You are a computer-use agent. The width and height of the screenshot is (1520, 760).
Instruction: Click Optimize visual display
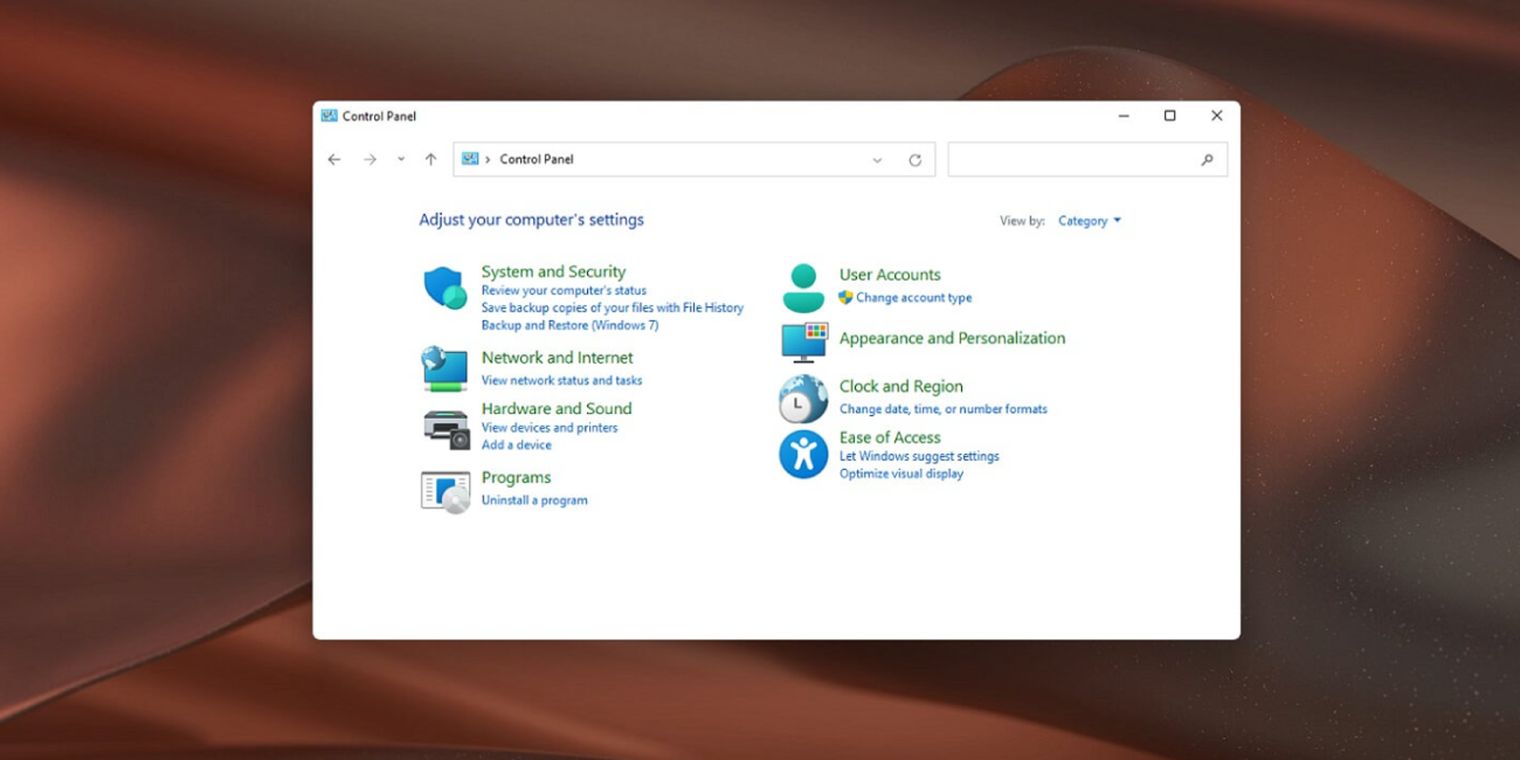click(x=901, y=474)
